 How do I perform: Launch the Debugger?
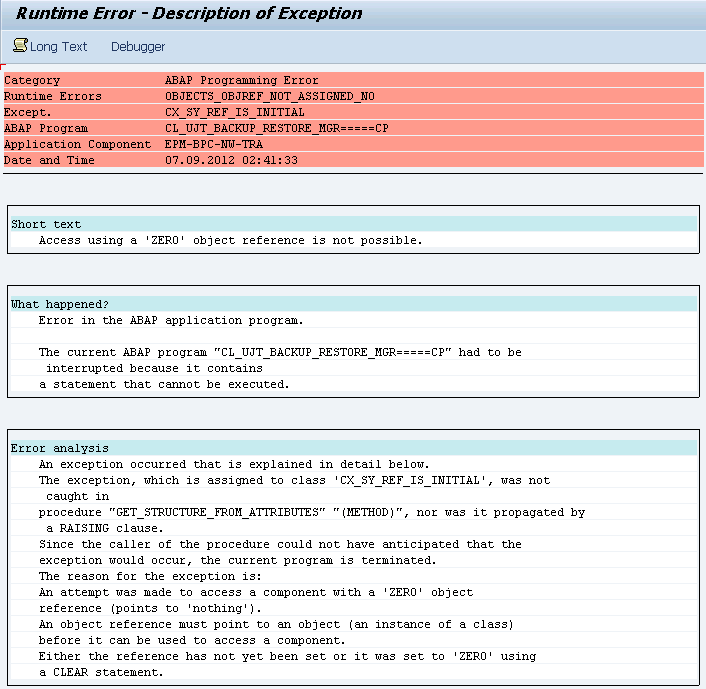click(x=138, y=46)
